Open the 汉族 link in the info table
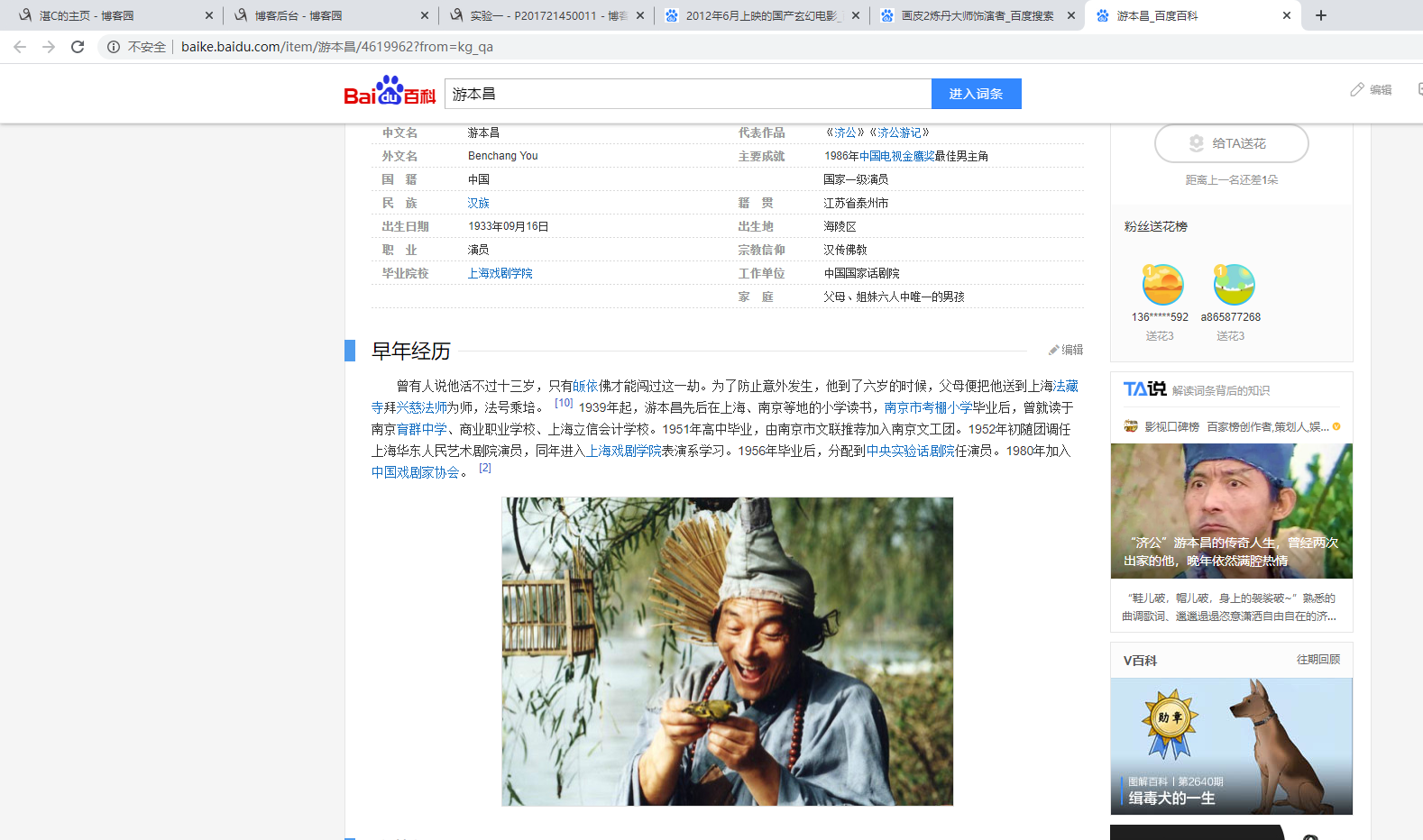Image resolution: width=1423 pixels, height=840 pixels. pos(479,203)
